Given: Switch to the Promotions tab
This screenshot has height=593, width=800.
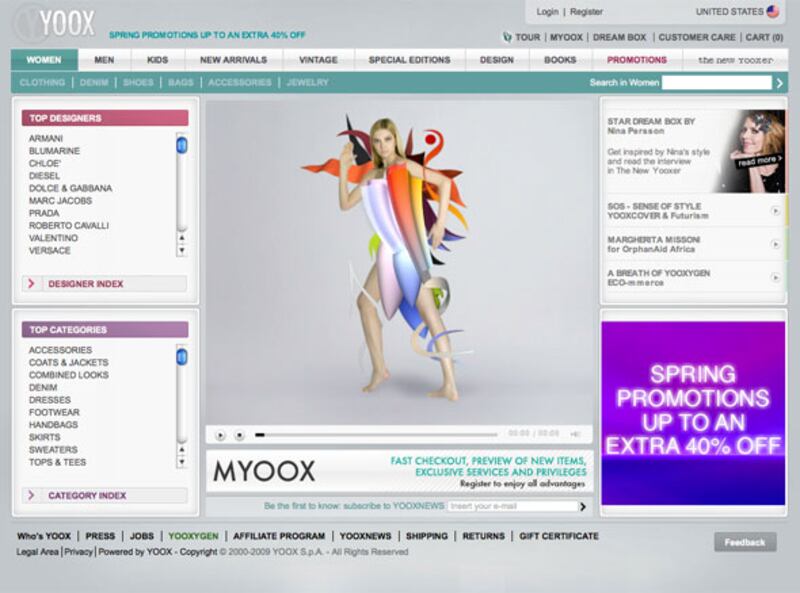Looking at the screenshot, I should coord(636,60).
